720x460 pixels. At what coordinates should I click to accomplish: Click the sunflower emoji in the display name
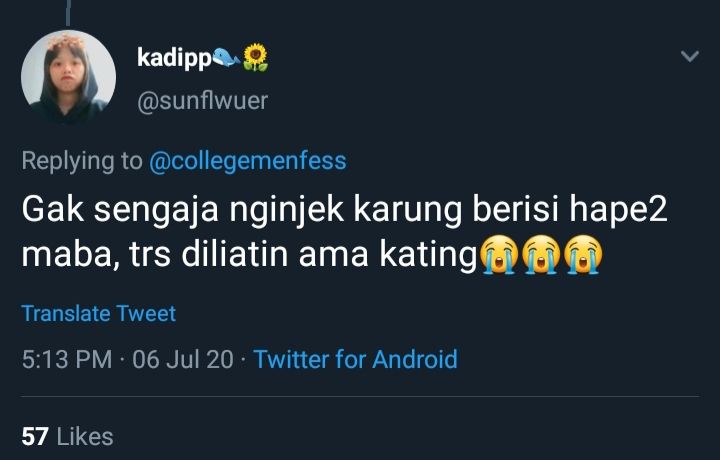(x=257, y=58)
